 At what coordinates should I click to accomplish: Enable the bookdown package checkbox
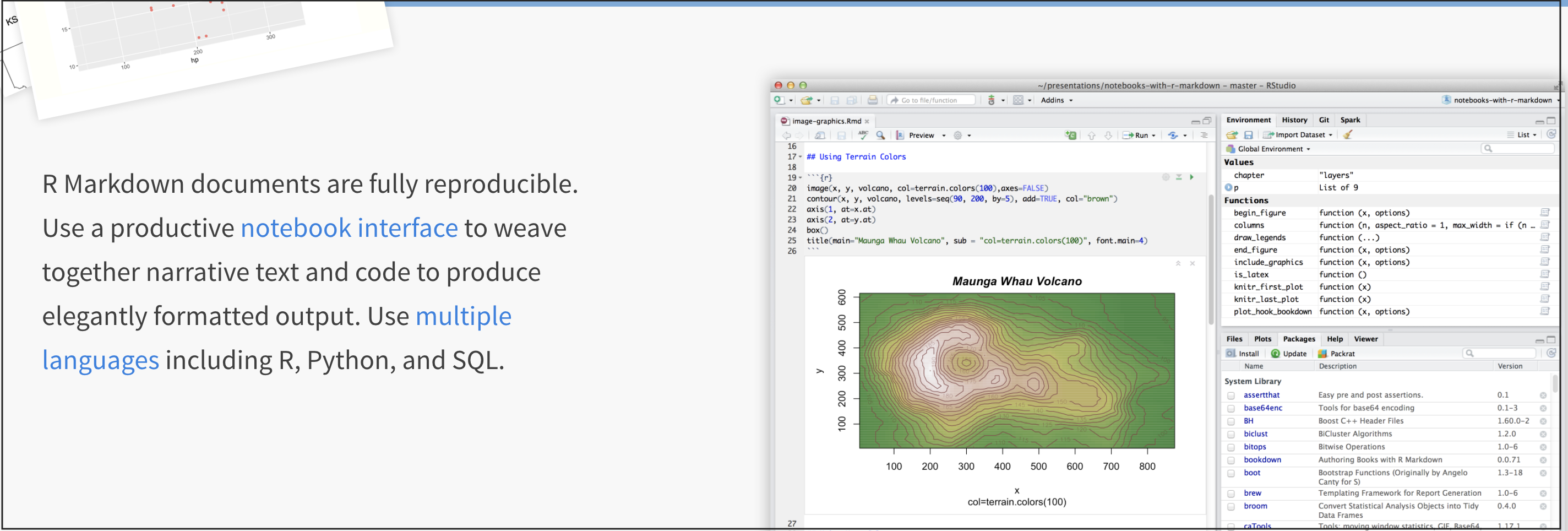(x=1231, y=460)
